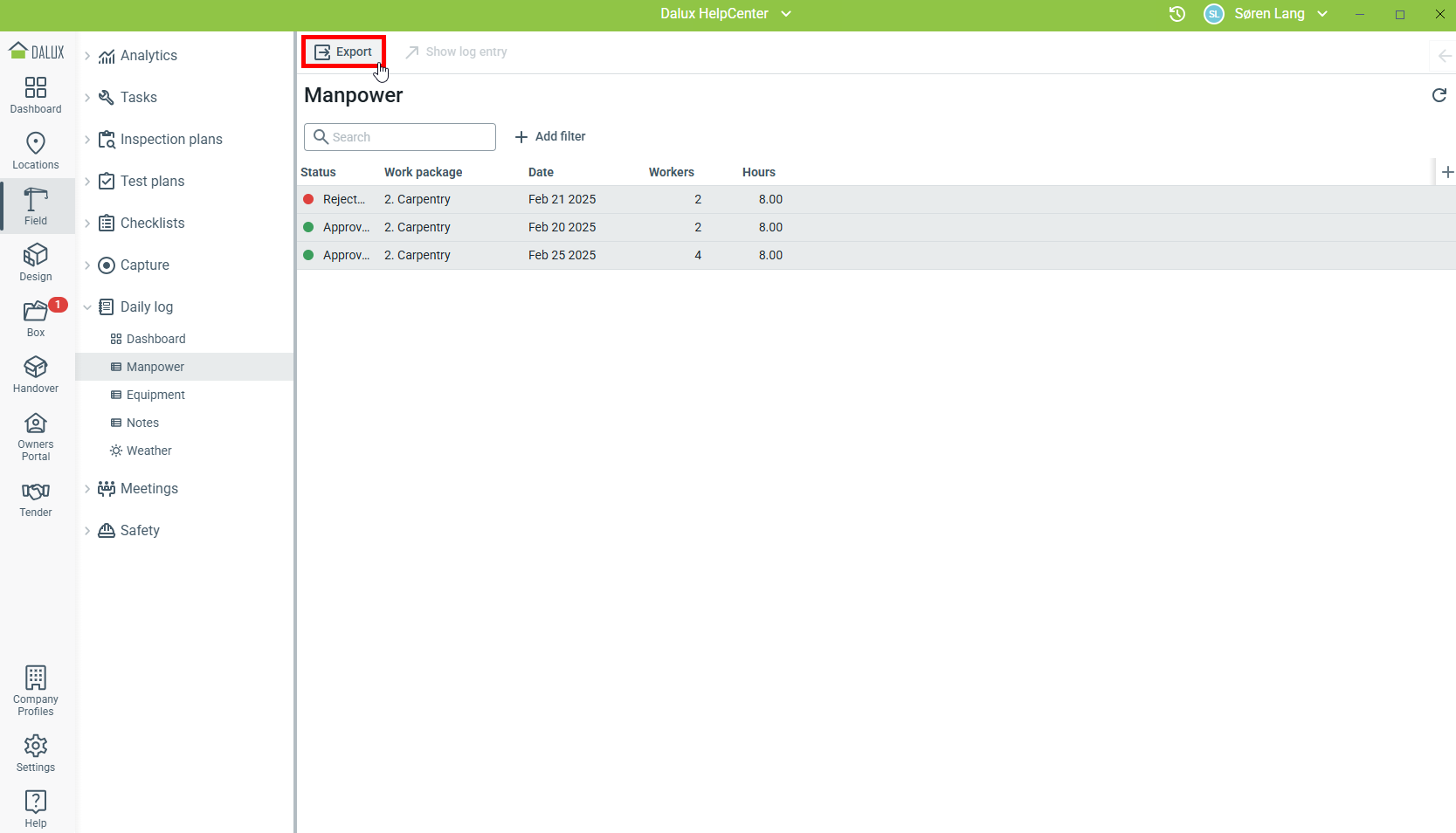Image resolution: width=1456 pixels, height=833 pixels.
Task: Go to the Handover module
Action: (36, 375)
